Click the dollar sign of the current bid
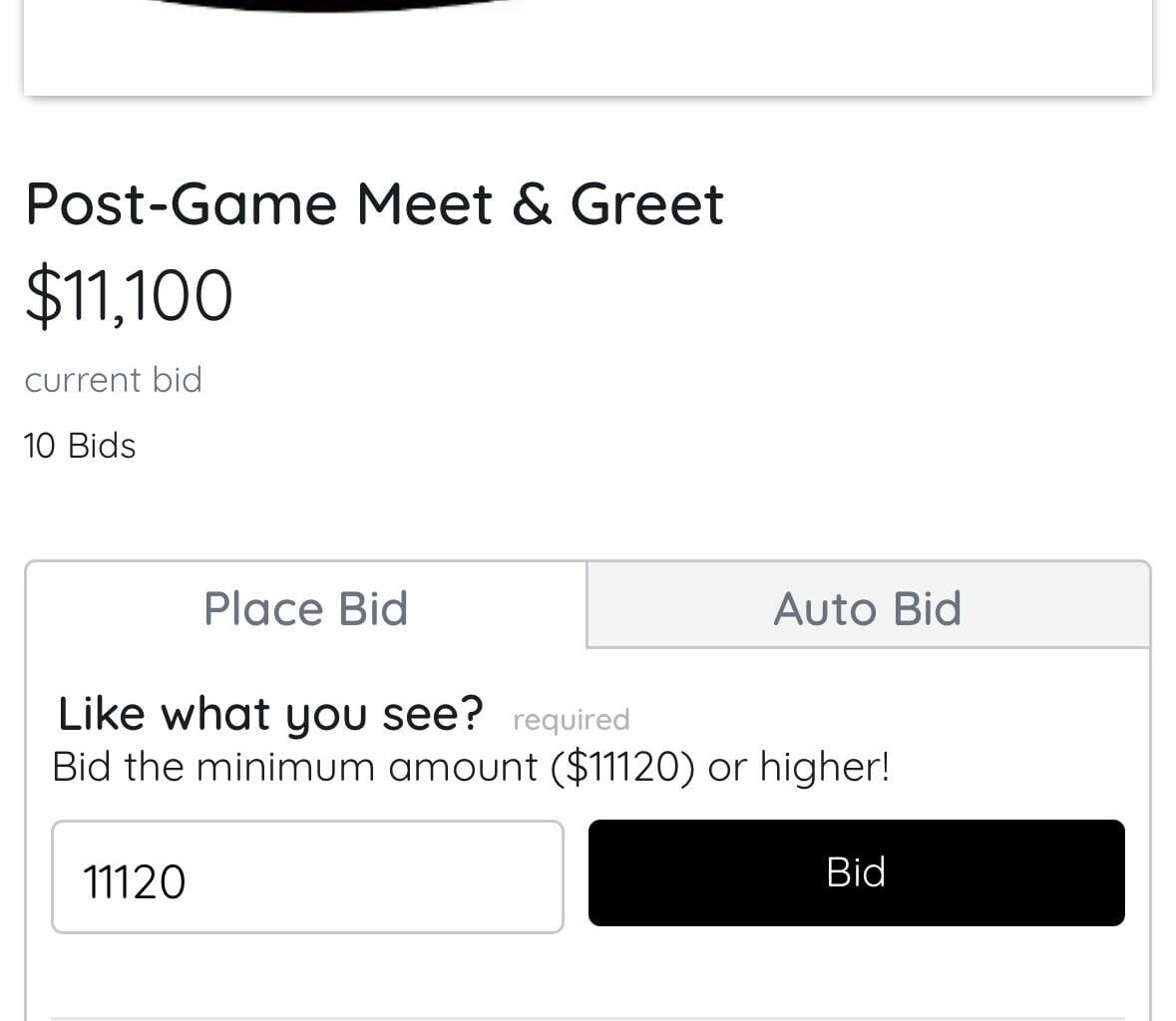This screenshot has height=1021, width=1176. pos(43,295)
